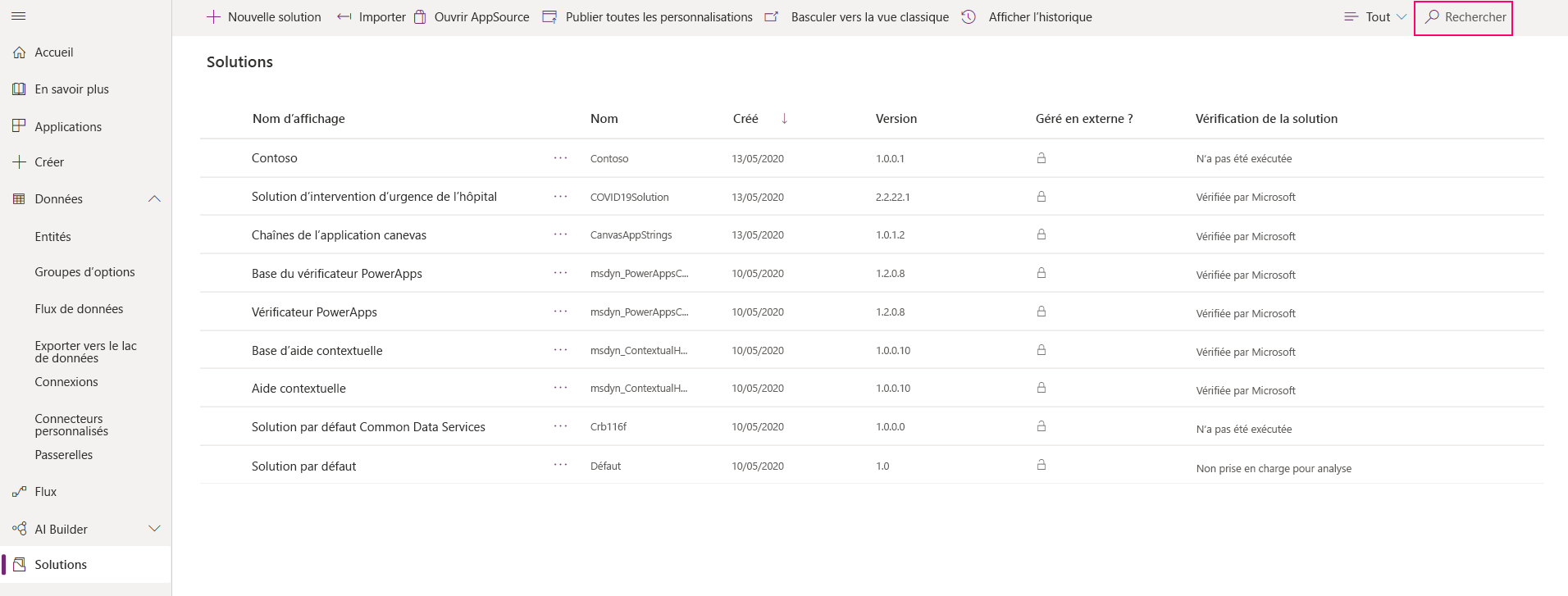
Task: Switch to the classic view
Action: tap(857, 17)
